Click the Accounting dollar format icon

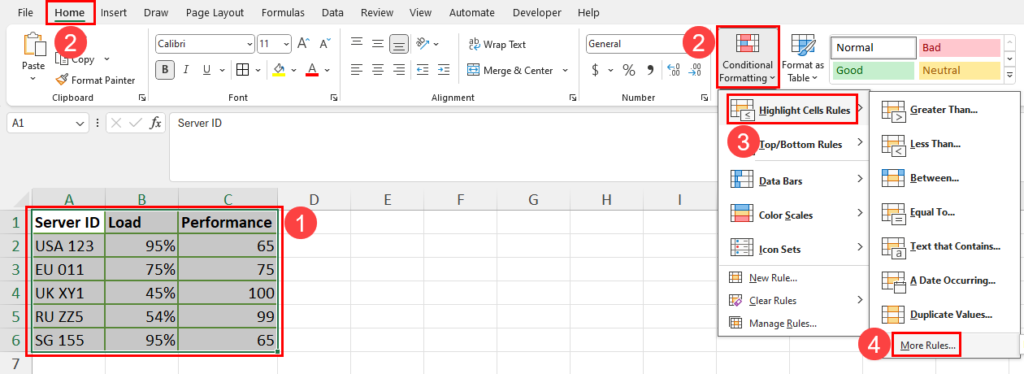click(x=595, y=70)
